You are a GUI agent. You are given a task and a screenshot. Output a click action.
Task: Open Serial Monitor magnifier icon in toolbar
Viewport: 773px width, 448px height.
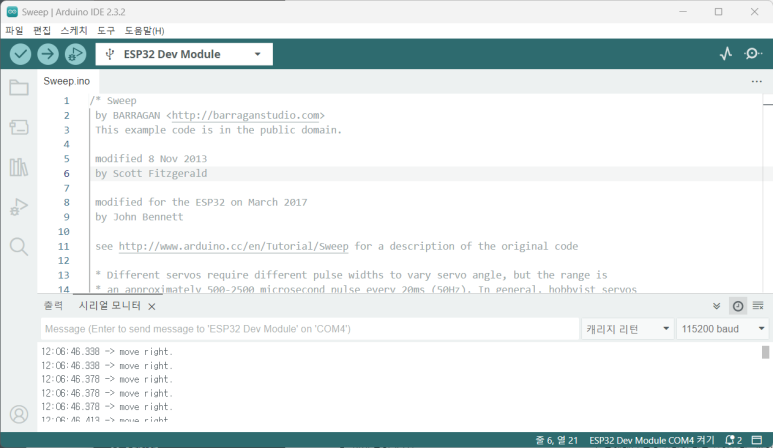click(753, 54)
